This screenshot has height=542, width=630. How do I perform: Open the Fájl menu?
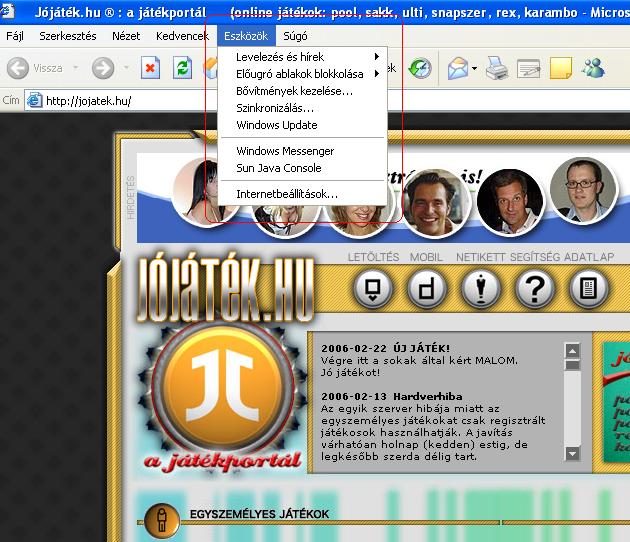(15, 36)
